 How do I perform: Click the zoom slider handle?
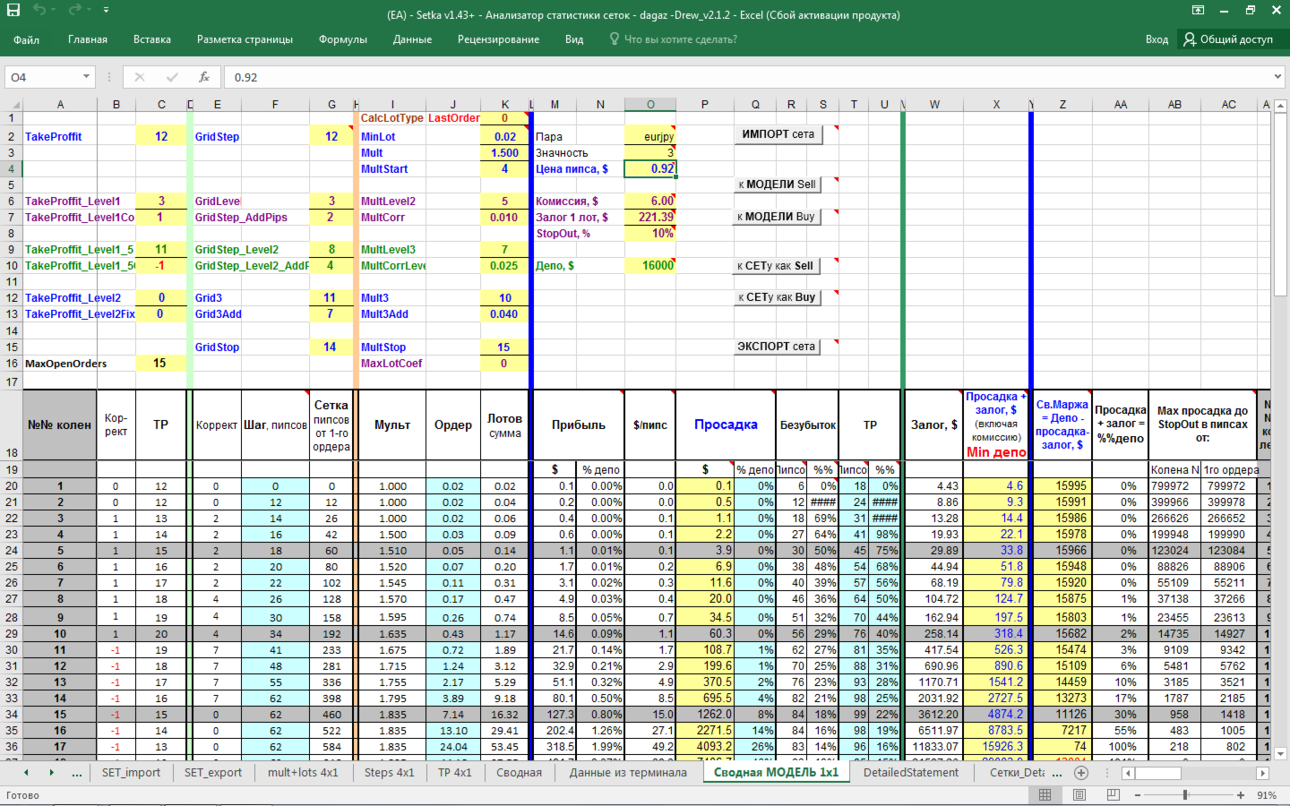click(1185, 795)
